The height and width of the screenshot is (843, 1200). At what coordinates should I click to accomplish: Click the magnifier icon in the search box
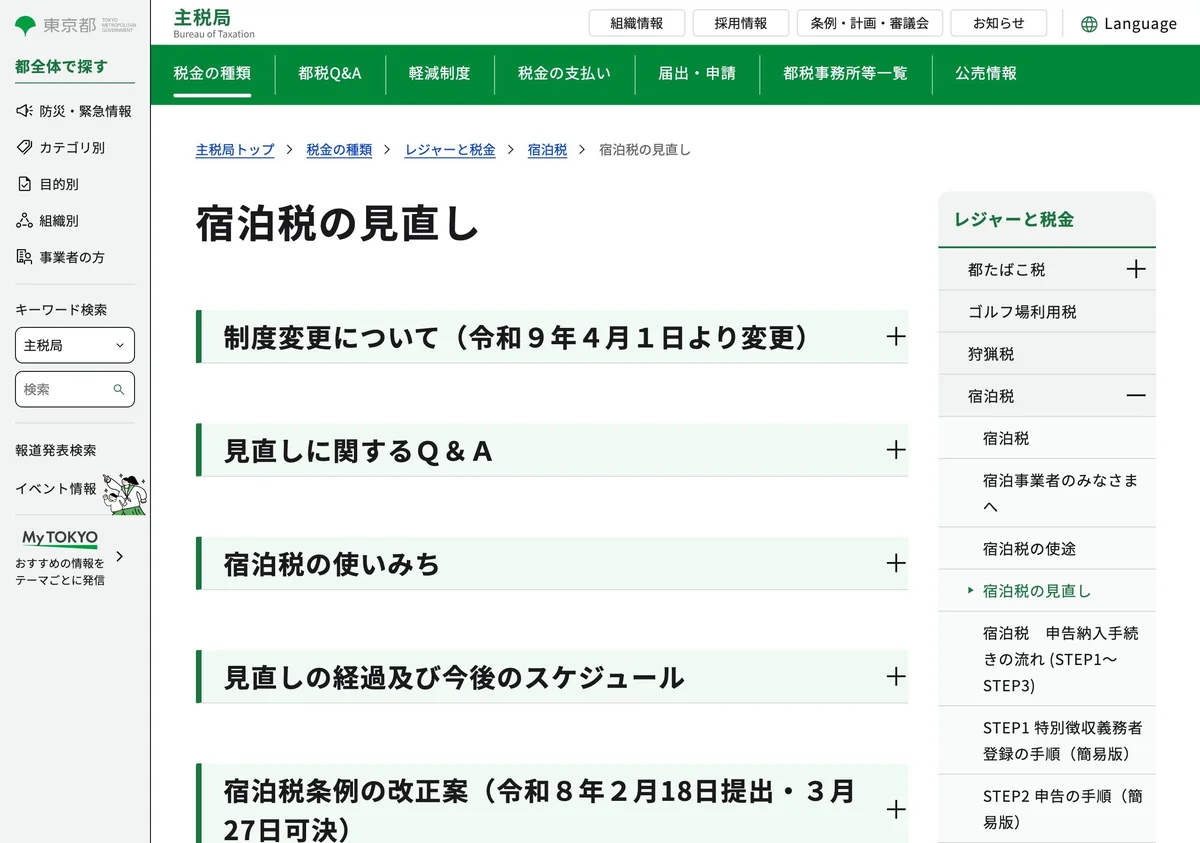click(x=119, y=390)
